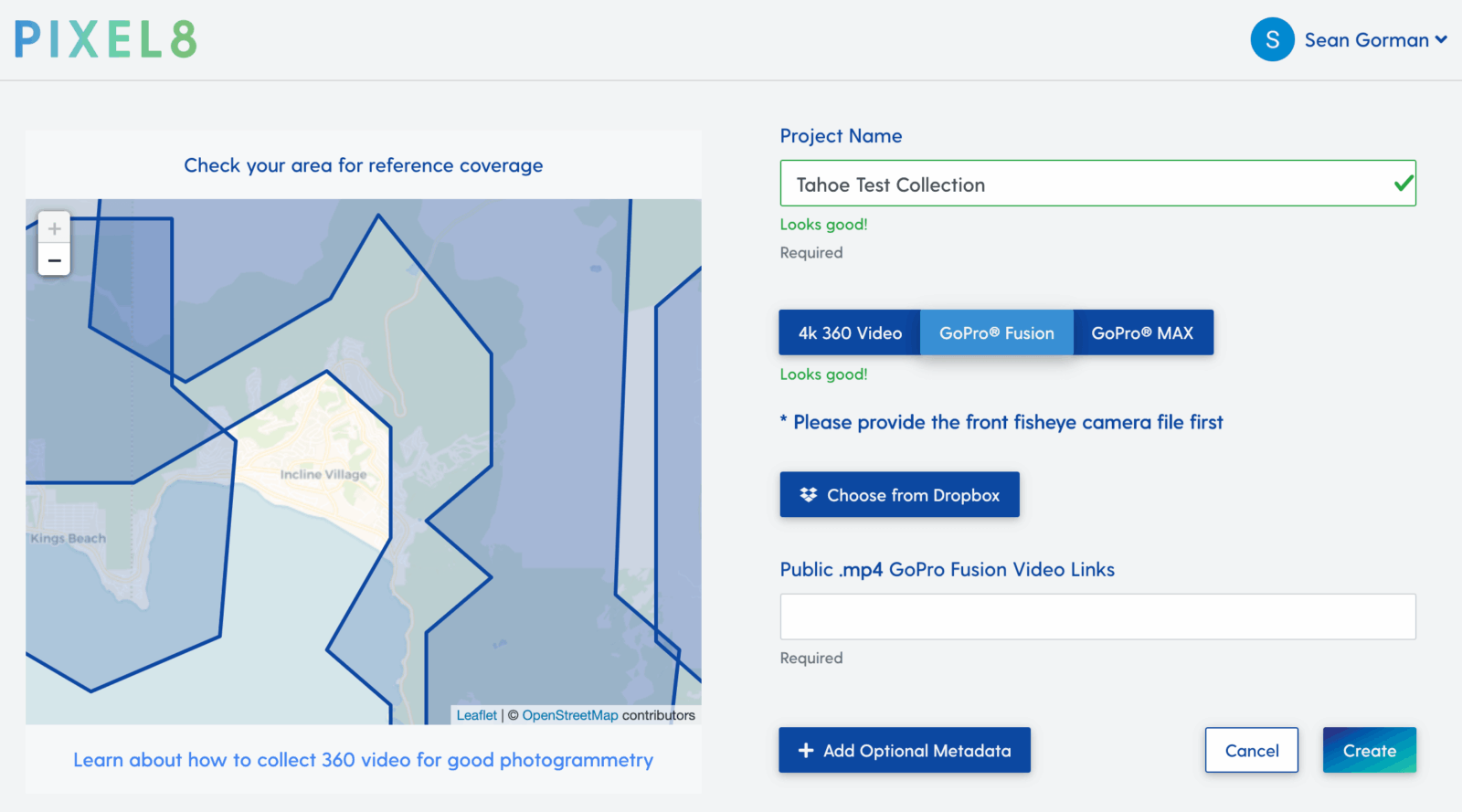Select the GoPro® MAX option
1462x812 pixels.
(x=1142, y=332)
